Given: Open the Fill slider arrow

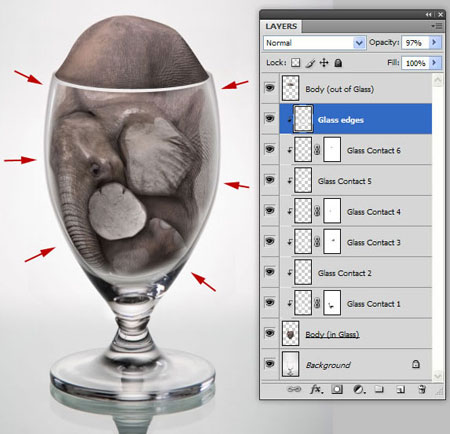Looking at the screenshot, I should 434,63.
